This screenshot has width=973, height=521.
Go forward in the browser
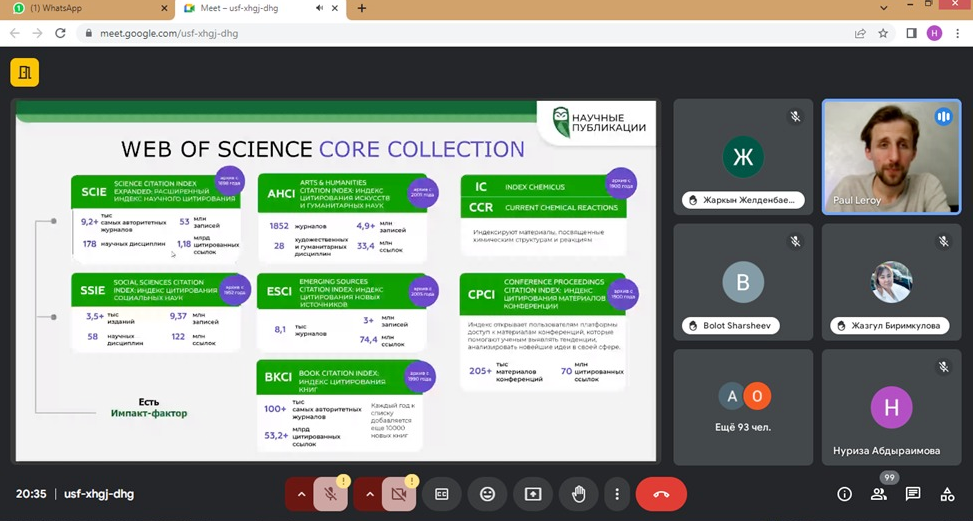[37, 33]
